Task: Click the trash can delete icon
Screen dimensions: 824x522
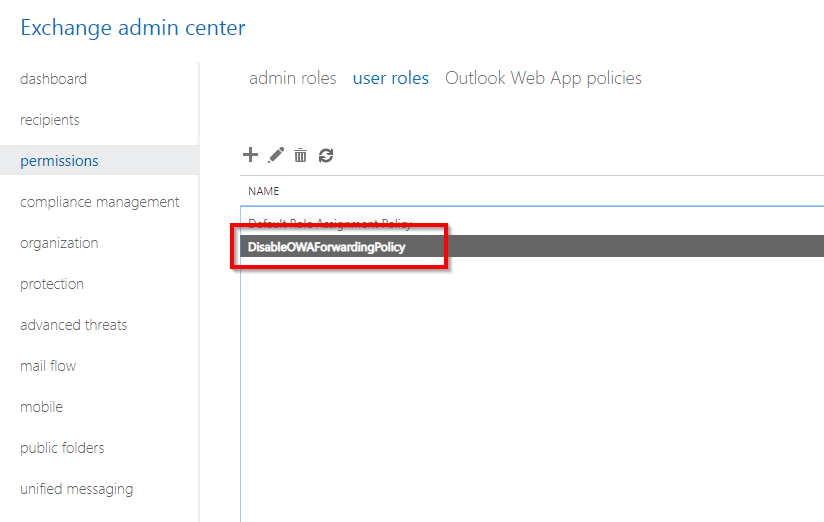Action: click(300, 155)
